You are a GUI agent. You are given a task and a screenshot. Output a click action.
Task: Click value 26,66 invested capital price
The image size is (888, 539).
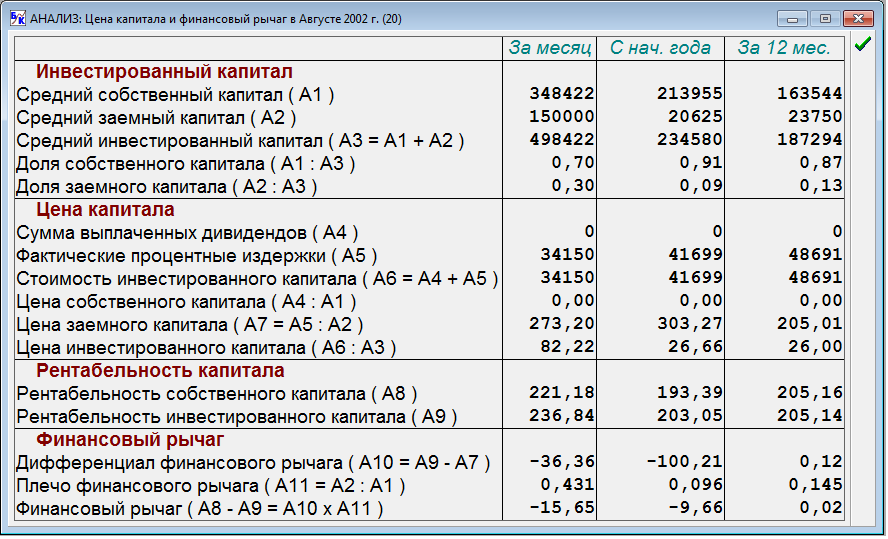click(x=695, y=346)
